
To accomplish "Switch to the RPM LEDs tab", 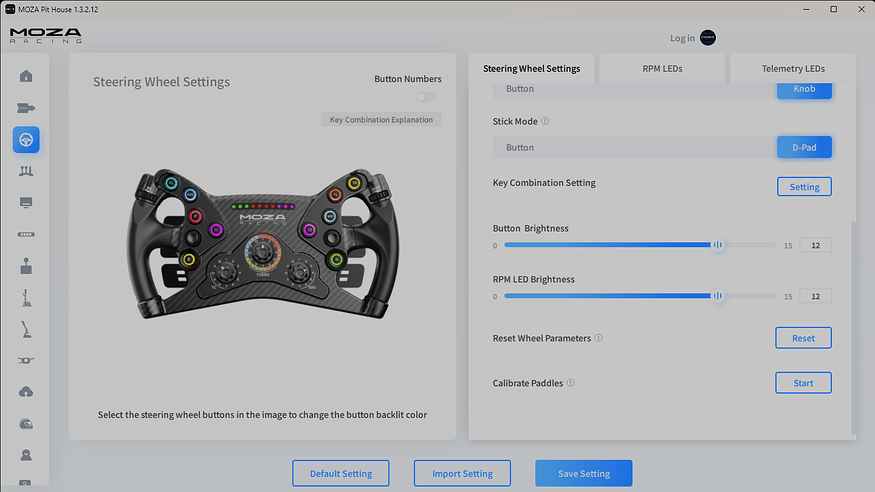I will 662,68.
